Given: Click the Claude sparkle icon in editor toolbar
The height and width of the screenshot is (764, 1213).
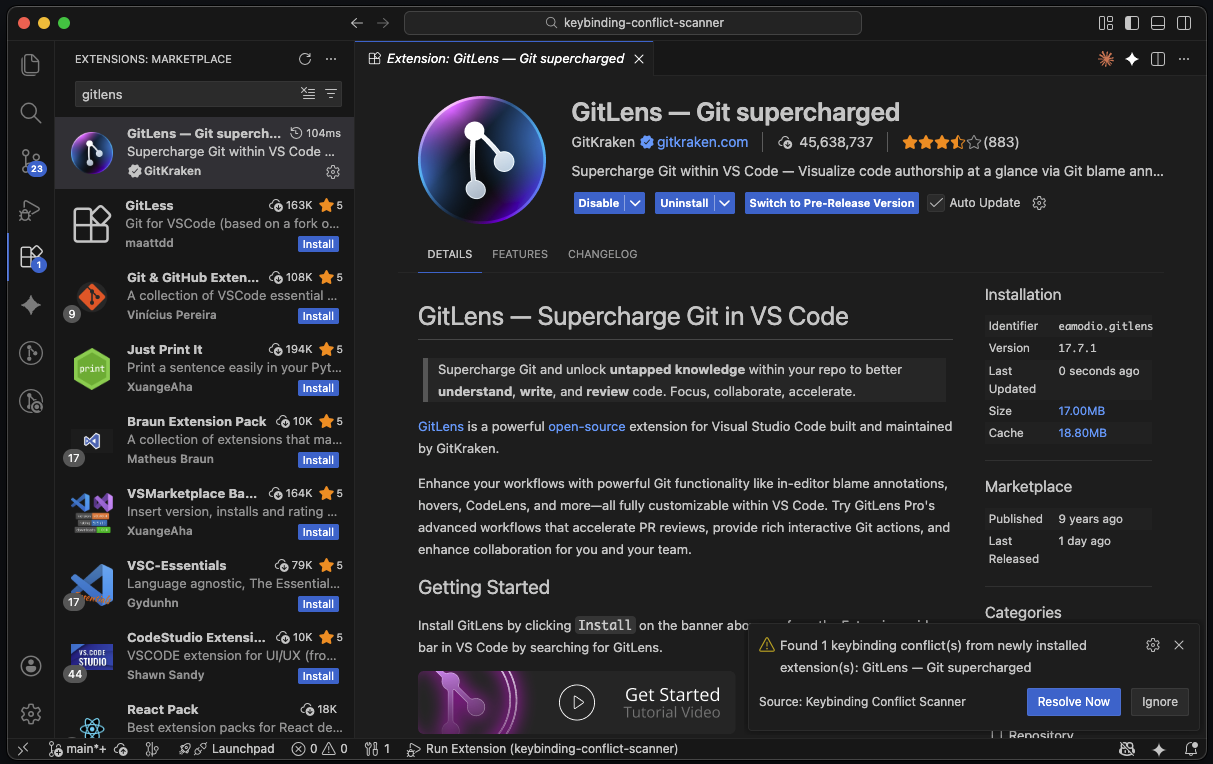Looking at the screenshot, I should 1106,59.
